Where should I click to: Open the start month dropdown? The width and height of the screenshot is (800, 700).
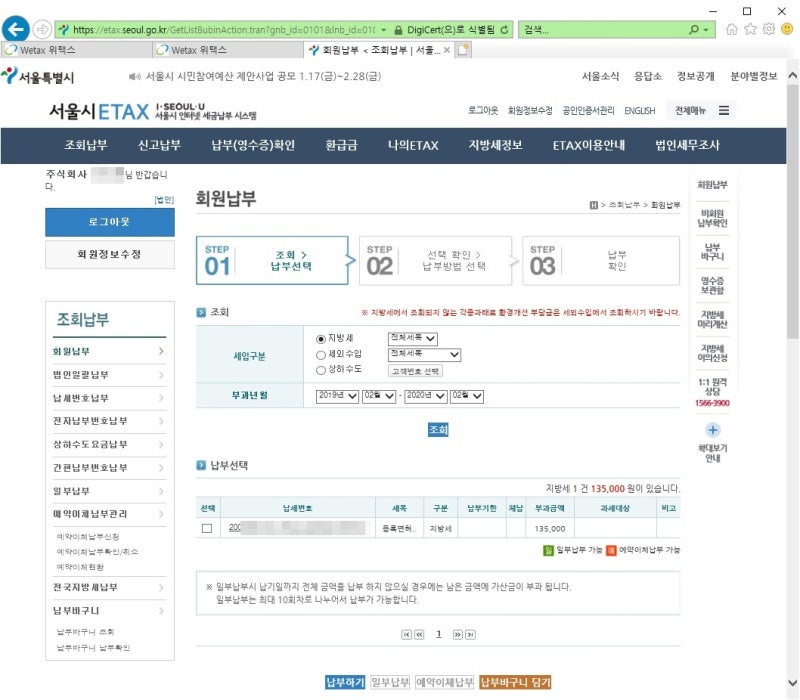coord(379,396)
